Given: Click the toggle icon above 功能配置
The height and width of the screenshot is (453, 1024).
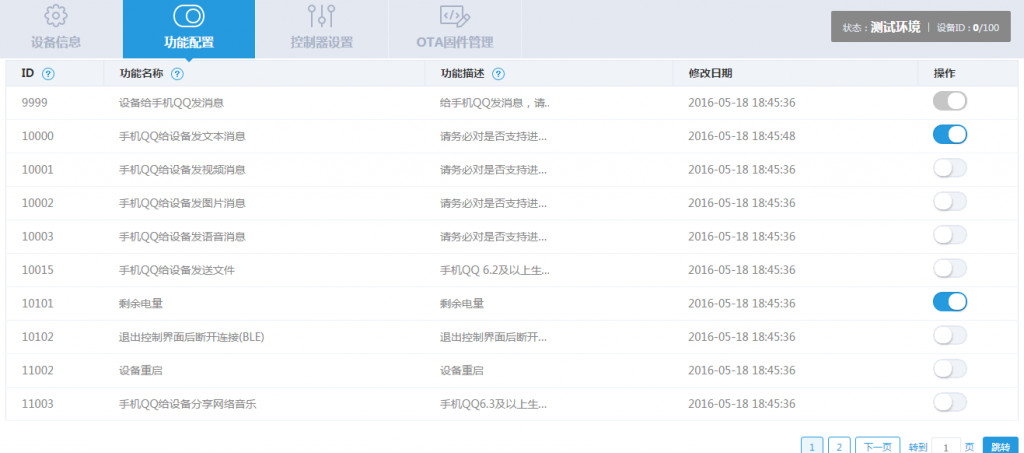Looking at the screenshot, I should point(189,16).
